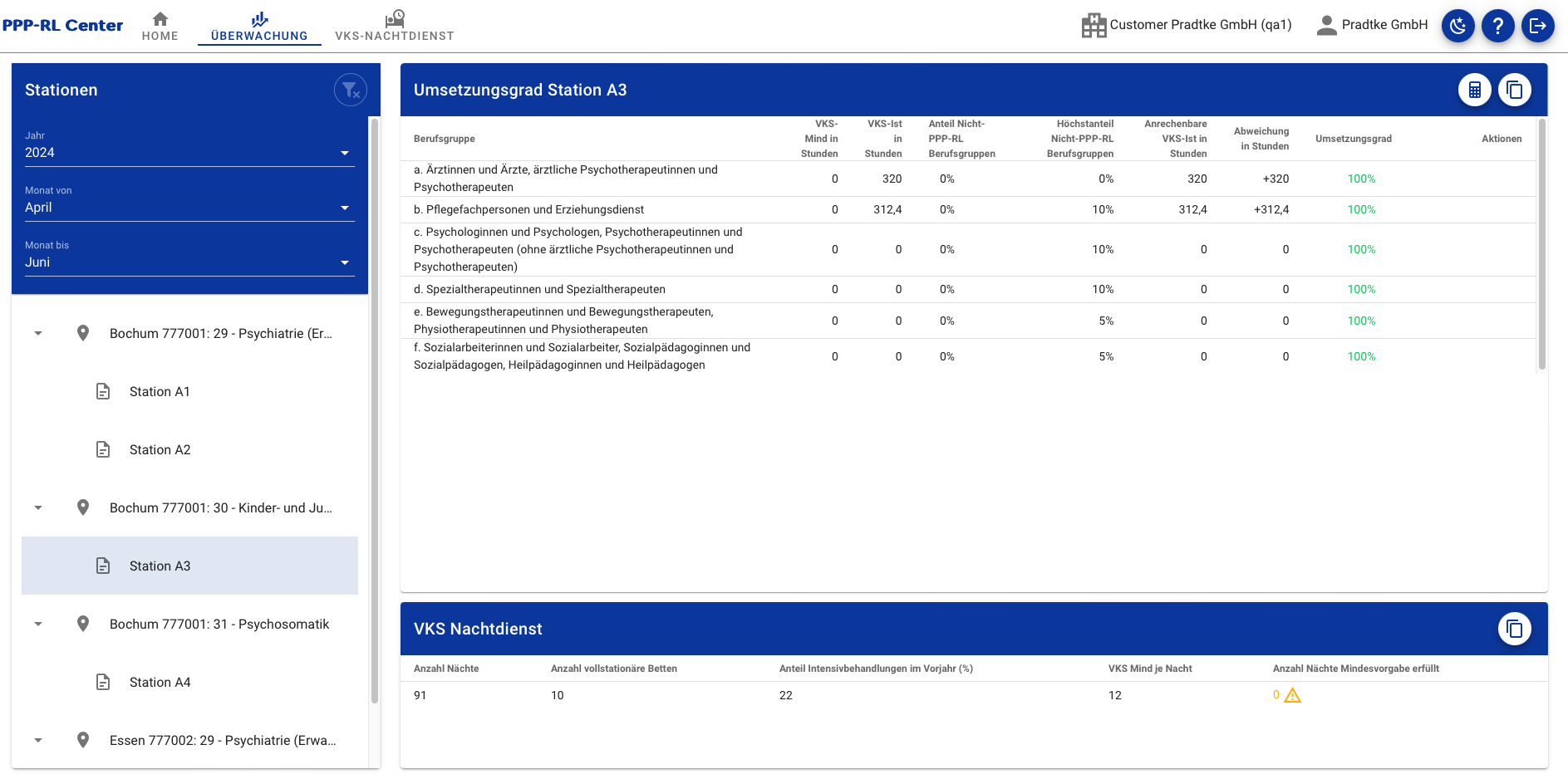Open the Monat bis Juni dropdown

(189, 262)
